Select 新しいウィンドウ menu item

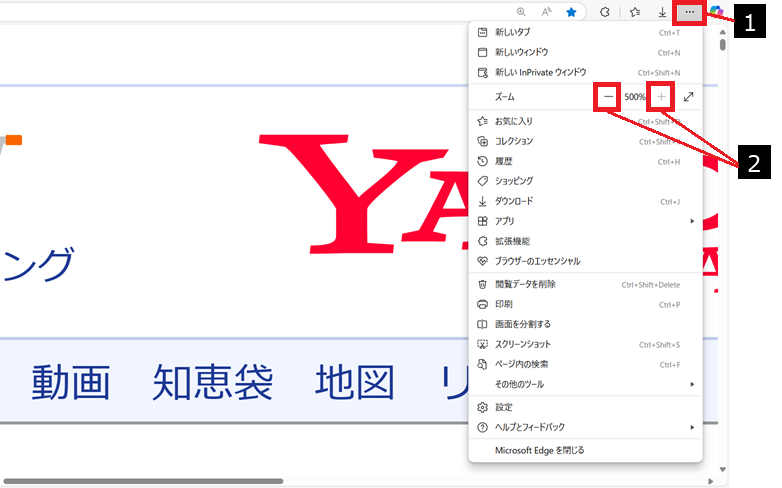coord(585,52)
